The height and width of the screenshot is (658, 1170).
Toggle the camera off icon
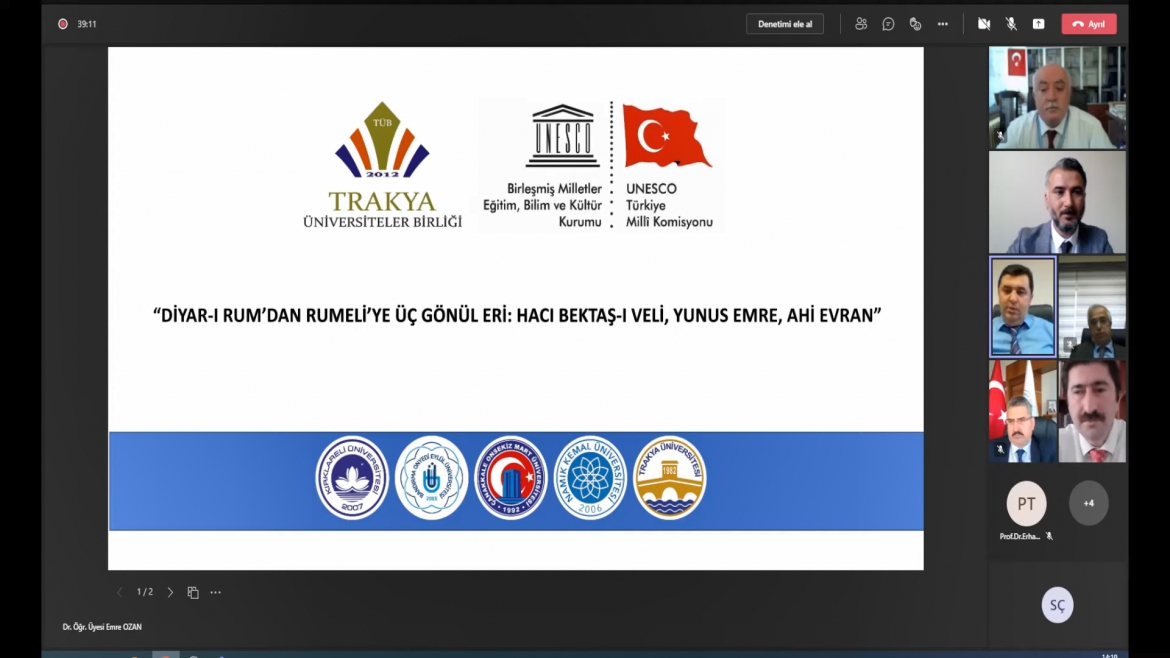984,24
